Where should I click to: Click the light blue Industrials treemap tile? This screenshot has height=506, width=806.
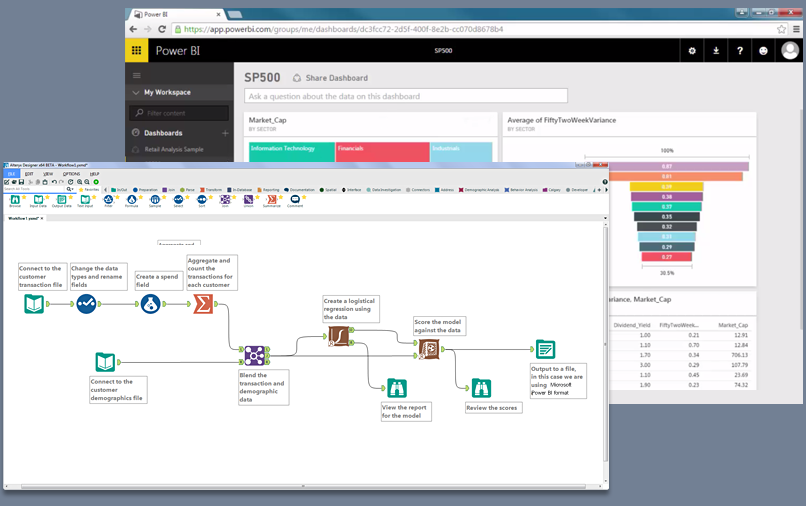coord(461,152)
